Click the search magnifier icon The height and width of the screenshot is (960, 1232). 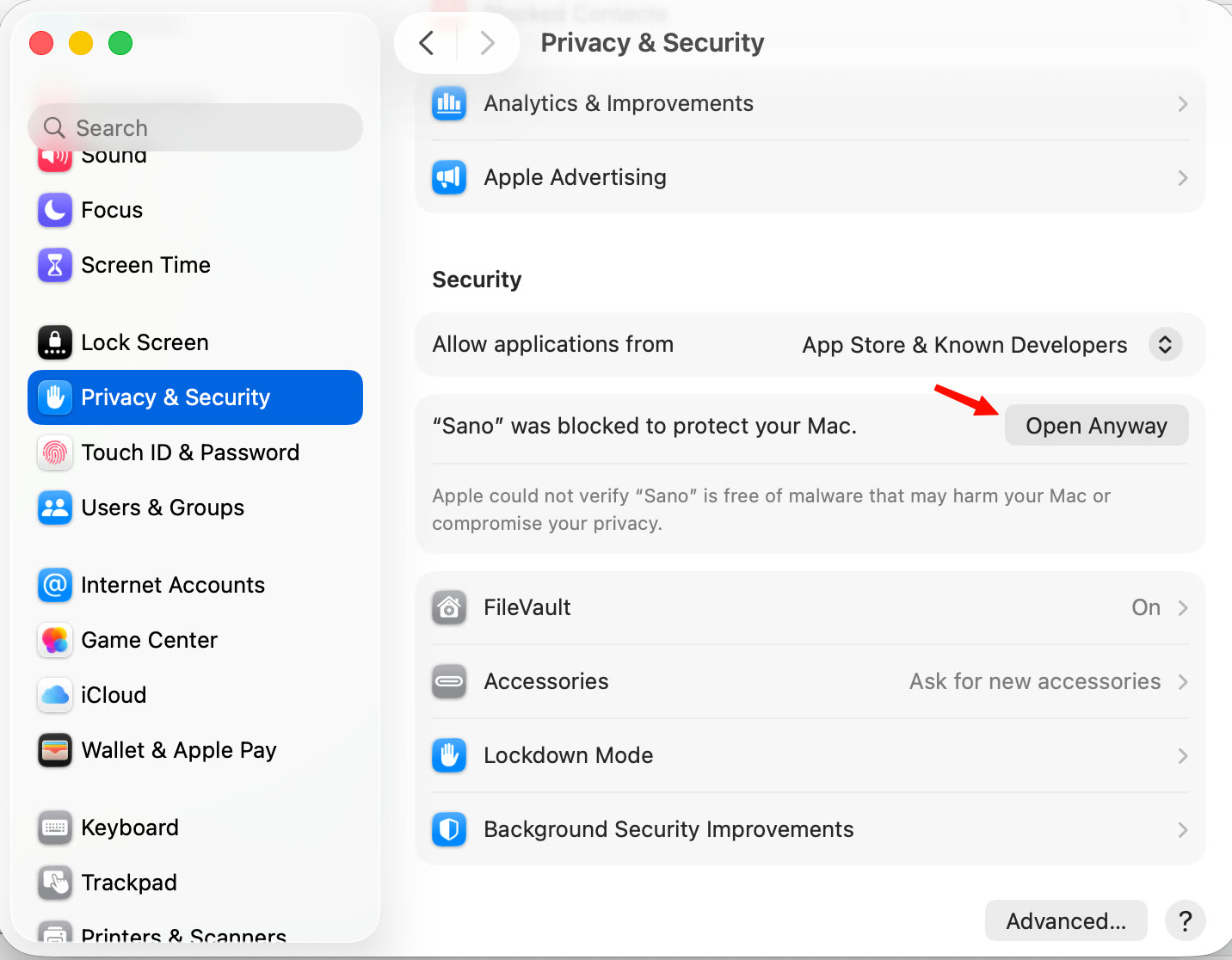pyautogui.click(x=54, y=127)
